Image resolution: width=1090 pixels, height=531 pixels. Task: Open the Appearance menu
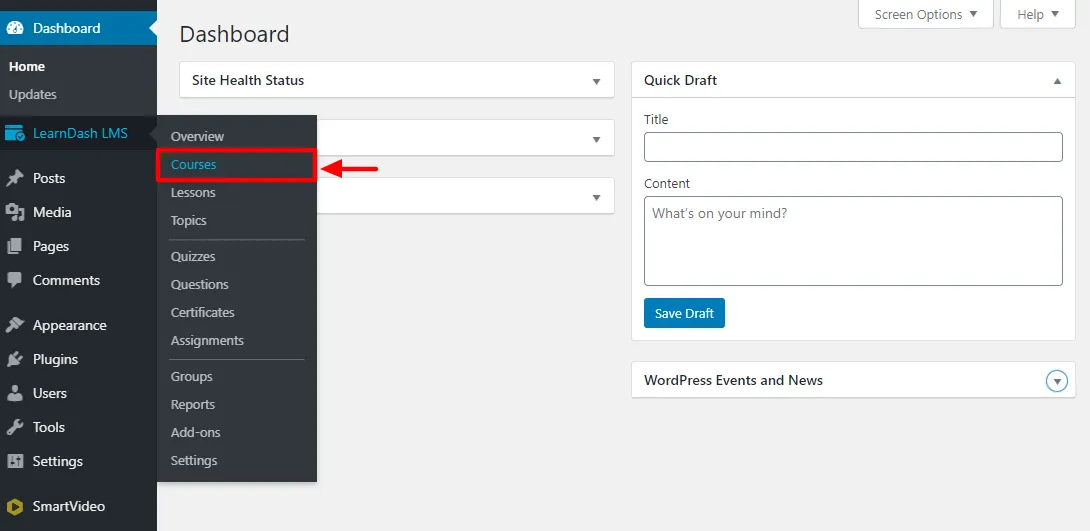[x=70, y=326]
